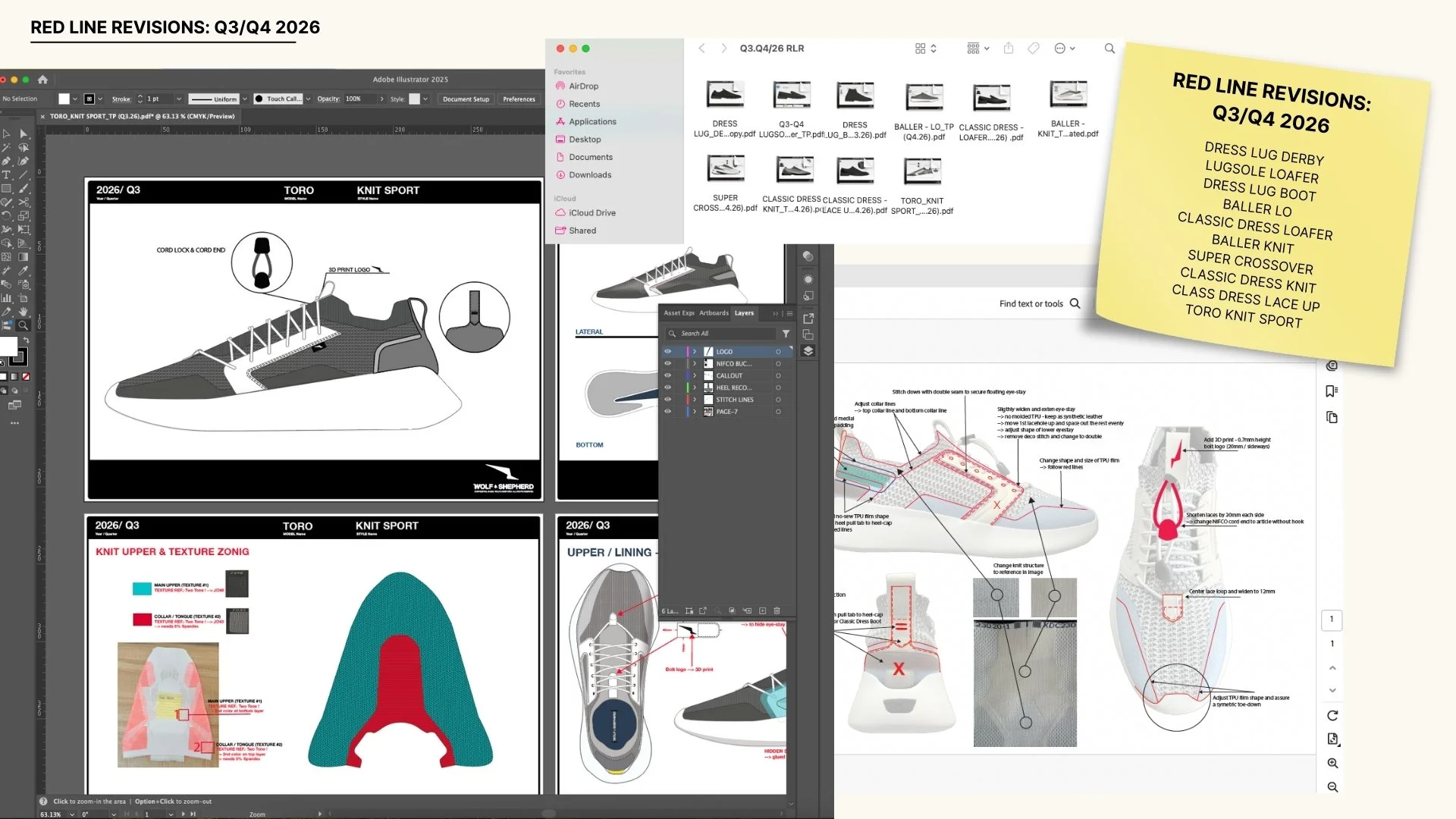Open Downloads in the Finder sidebar

click(x=590, y=175)
